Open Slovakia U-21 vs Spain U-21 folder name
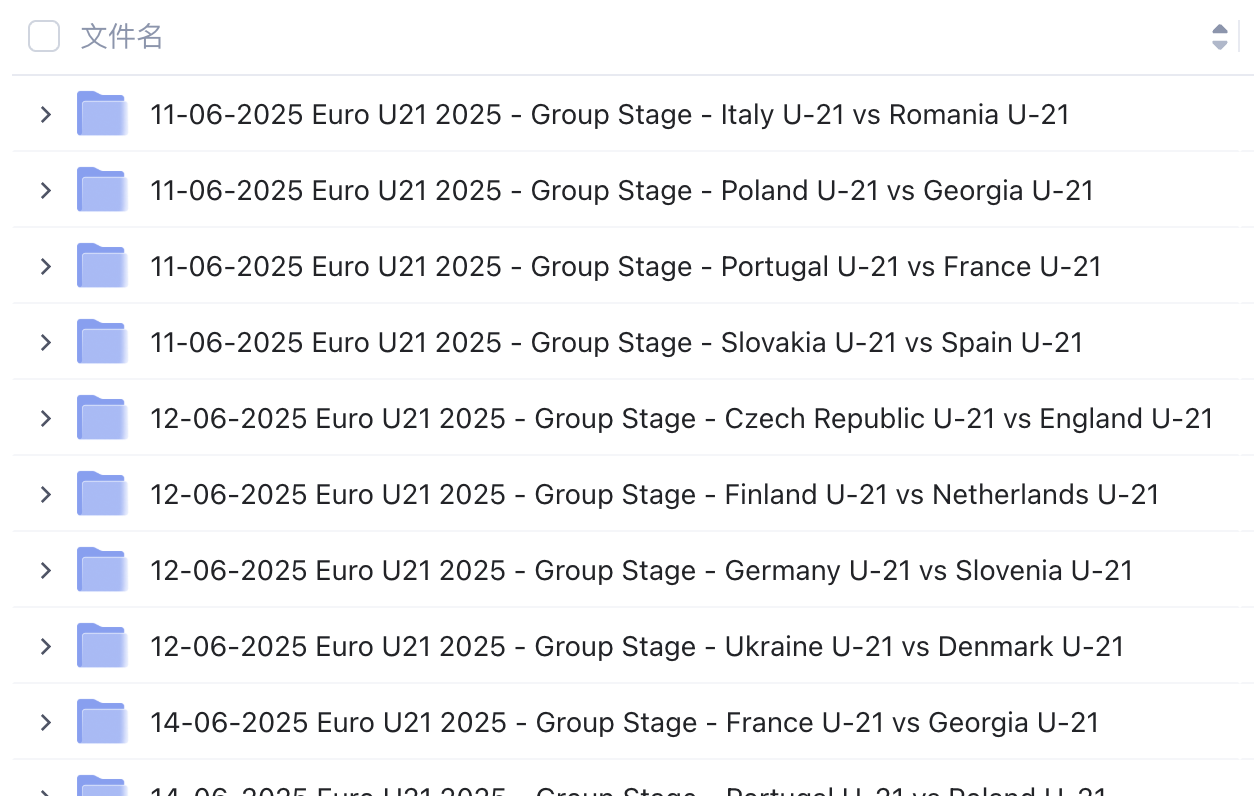1254x796 pixels. [x=617, y=343]
